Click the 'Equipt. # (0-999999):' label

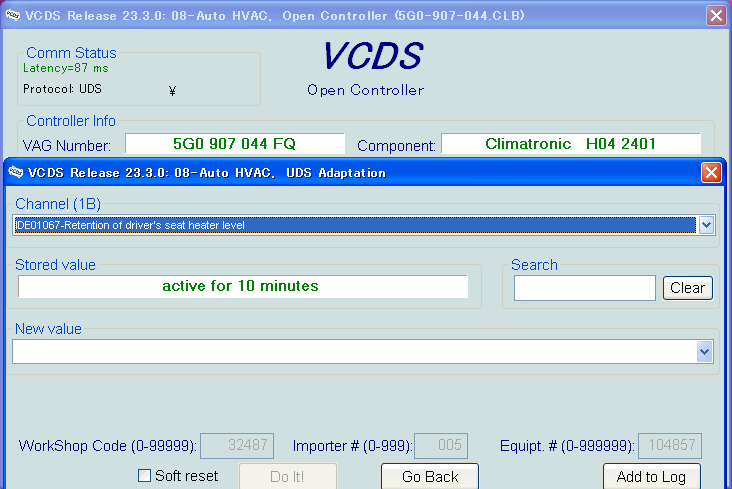pyautogui.click(x=567, y=446)
